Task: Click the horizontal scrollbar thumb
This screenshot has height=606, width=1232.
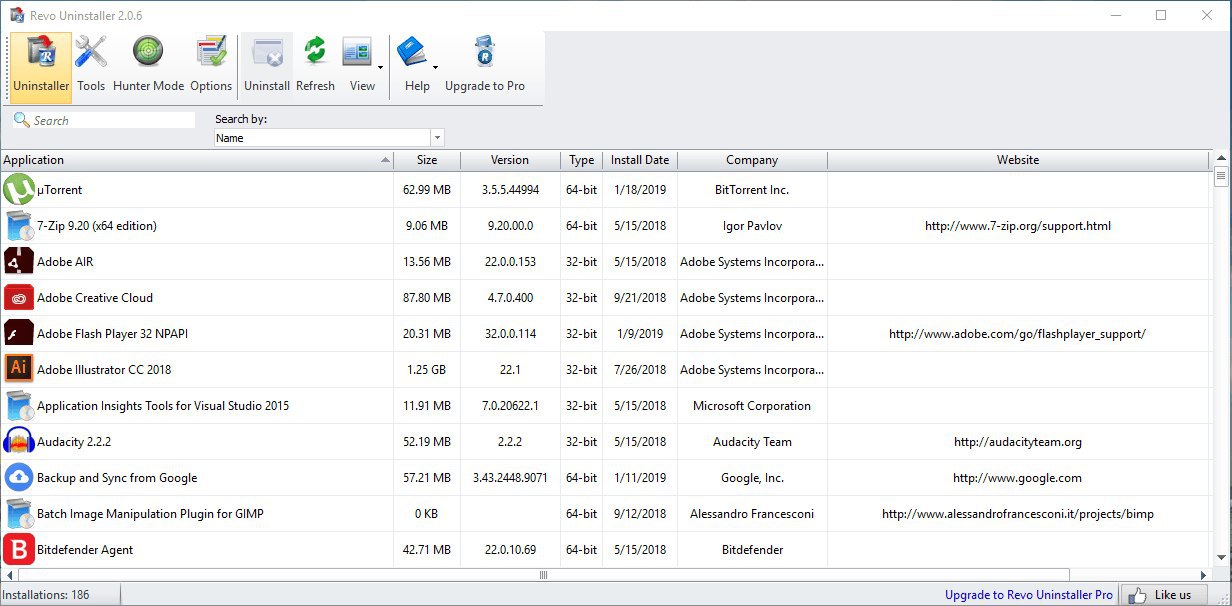Action: point(543,575)
